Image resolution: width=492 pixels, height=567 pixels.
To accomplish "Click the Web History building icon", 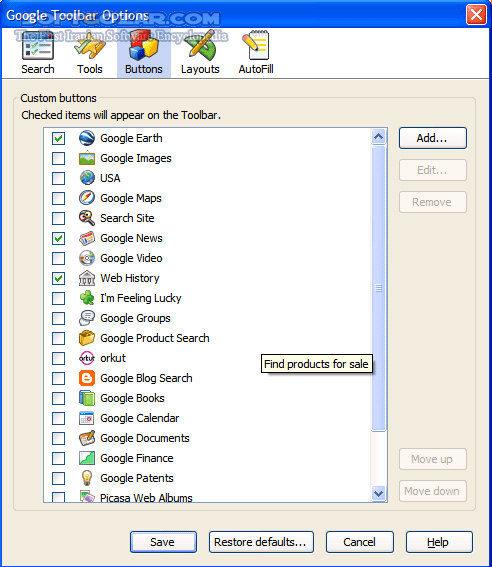I will pos(87,278).
